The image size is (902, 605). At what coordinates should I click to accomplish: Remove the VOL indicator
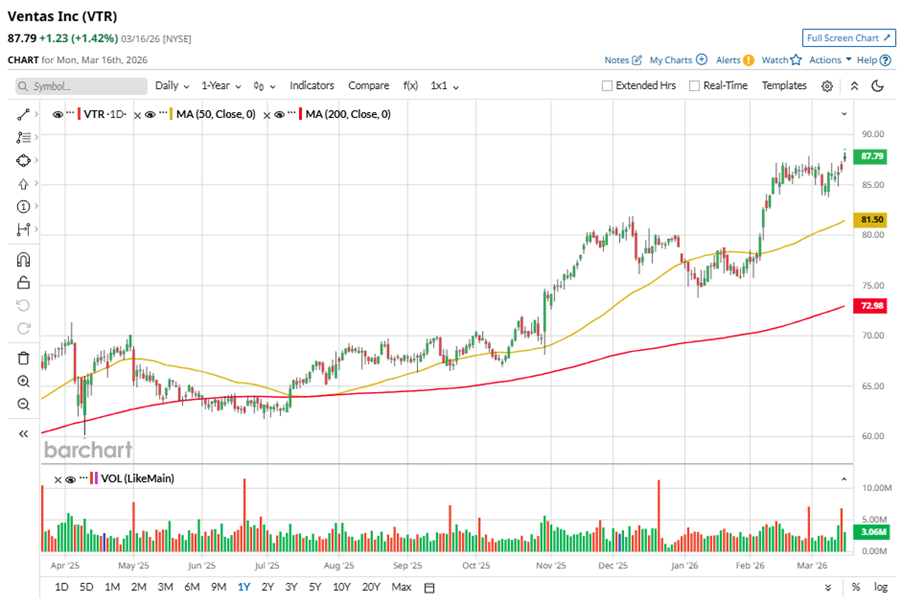[58, 479]
